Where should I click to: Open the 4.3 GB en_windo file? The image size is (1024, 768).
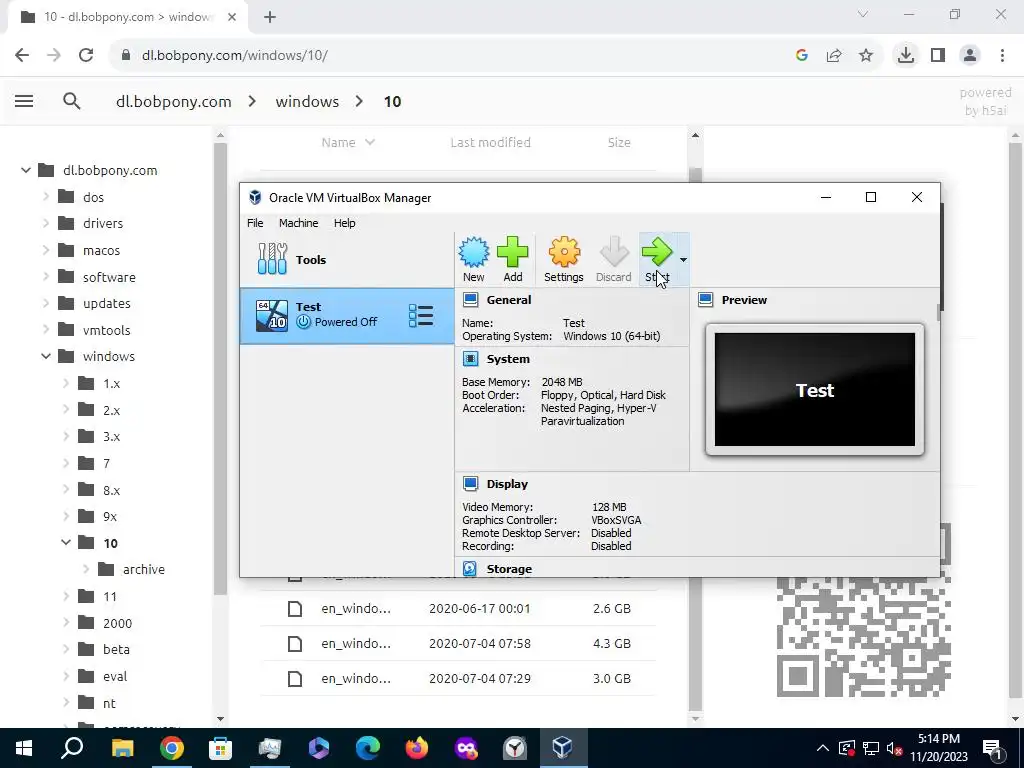click(458, 644)
